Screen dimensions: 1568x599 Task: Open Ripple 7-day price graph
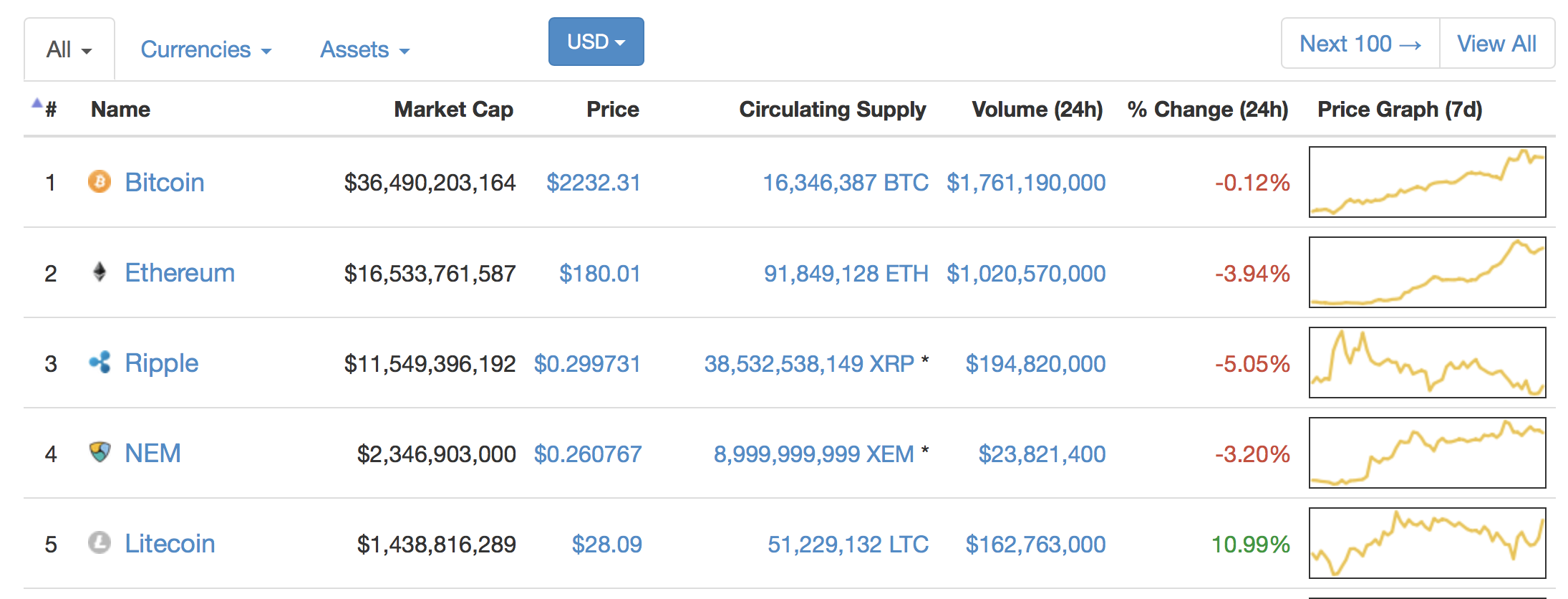[1427, 363]
